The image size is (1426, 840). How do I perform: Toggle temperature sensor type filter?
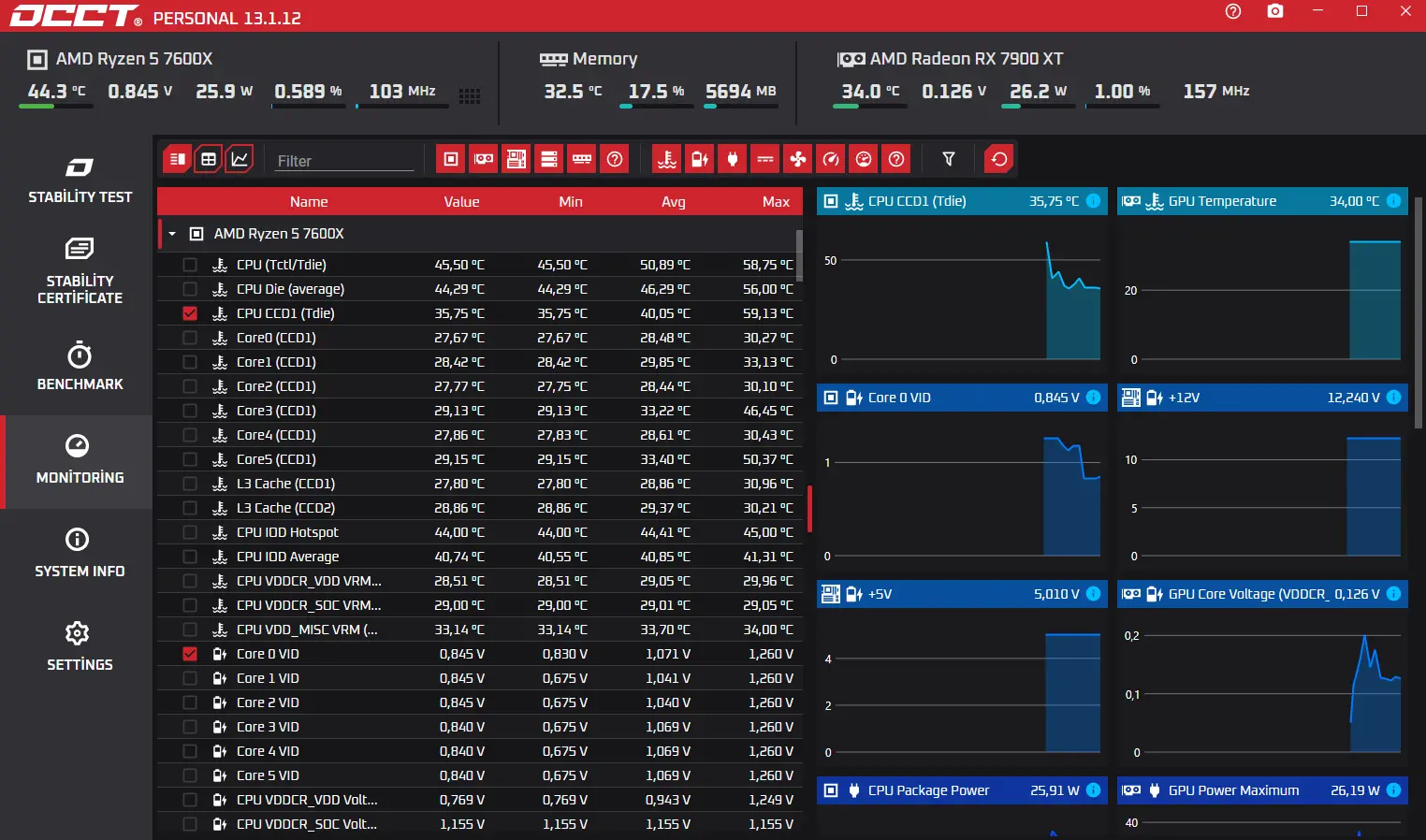click(667, 159)
